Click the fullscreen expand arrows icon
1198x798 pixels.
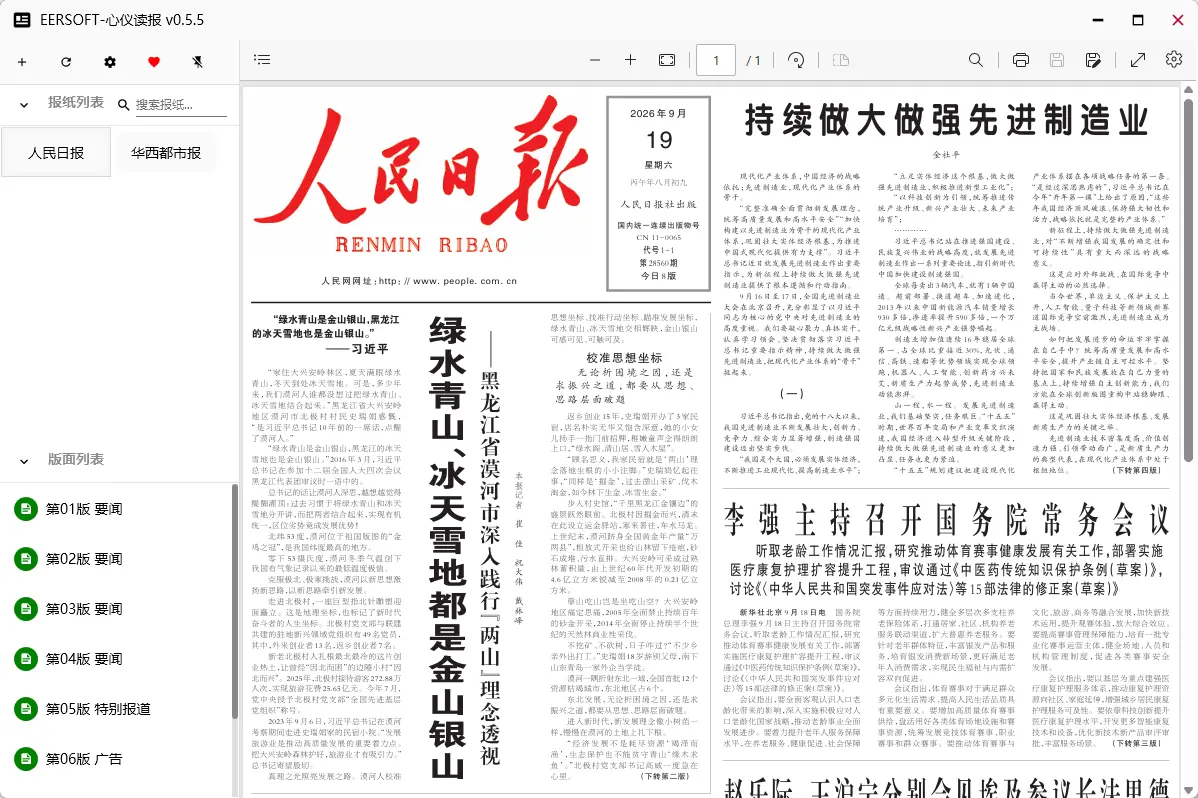tap(1138, 60)
